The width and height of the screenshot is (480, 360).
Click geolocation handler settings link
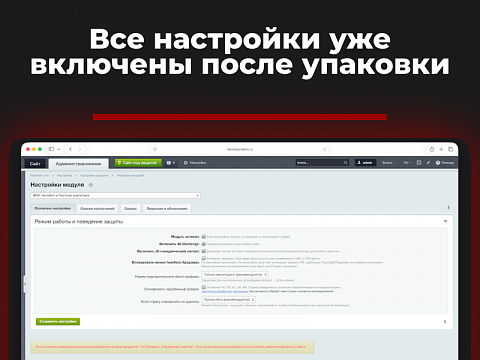pyautogui.click(x=225, y=291)
